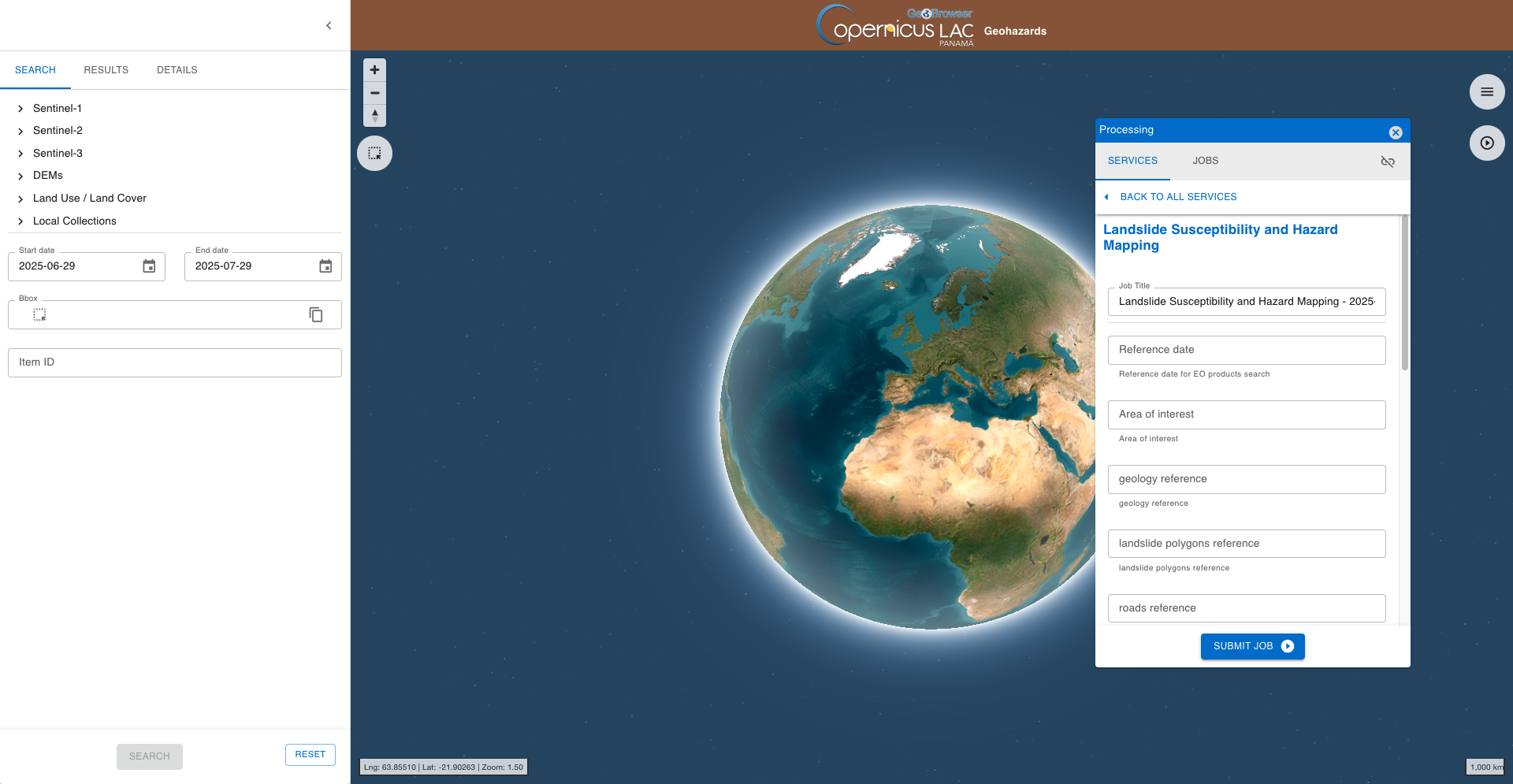Expand Land Use / Land Cover collection
The width and height of the screenshot is (1513, 784).
coord(20,199)
